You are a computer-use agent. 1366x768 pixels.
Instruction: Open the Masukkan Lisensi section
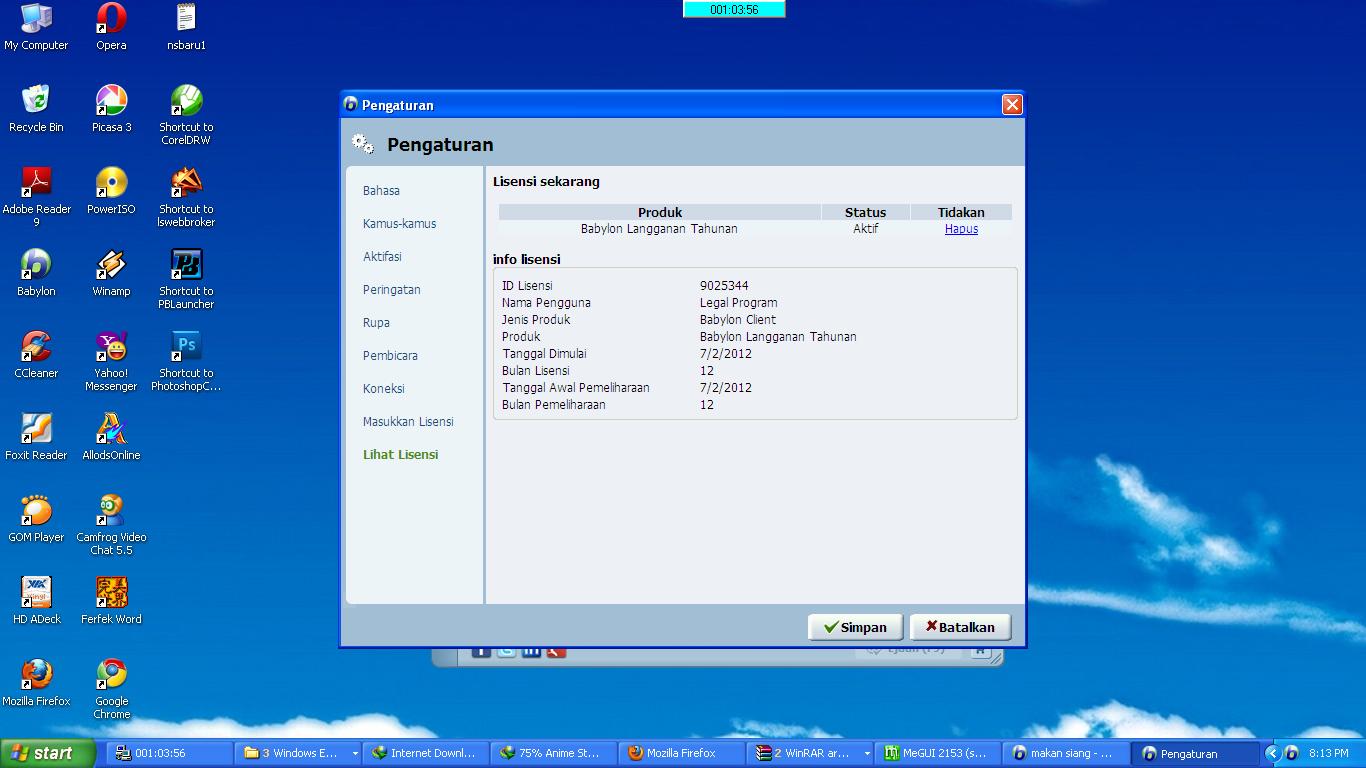(408, 421)
